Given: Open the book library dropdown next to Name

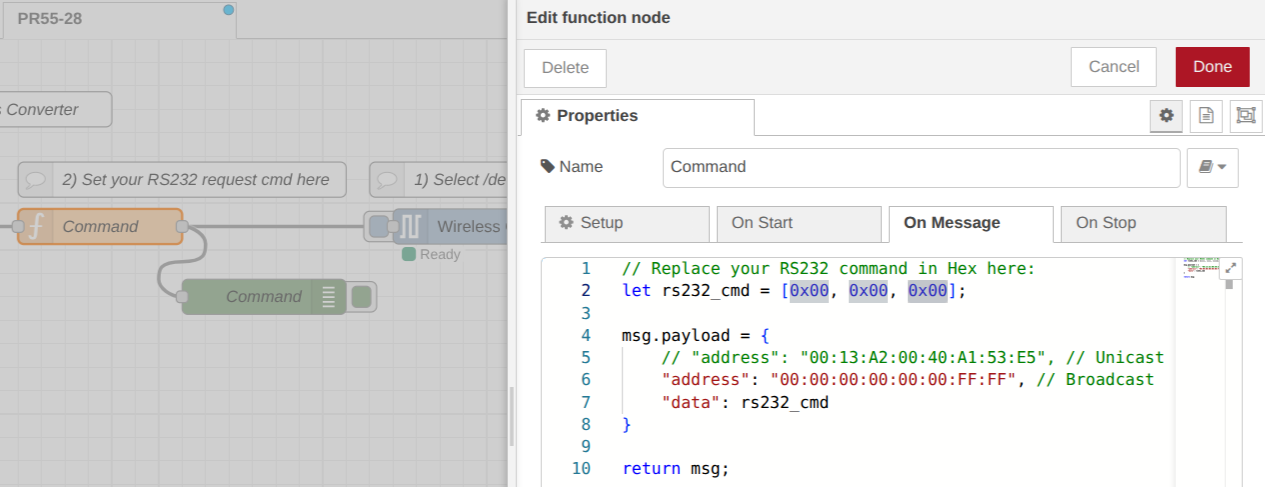Looking at the screenshot, I should coord(1212,167).
